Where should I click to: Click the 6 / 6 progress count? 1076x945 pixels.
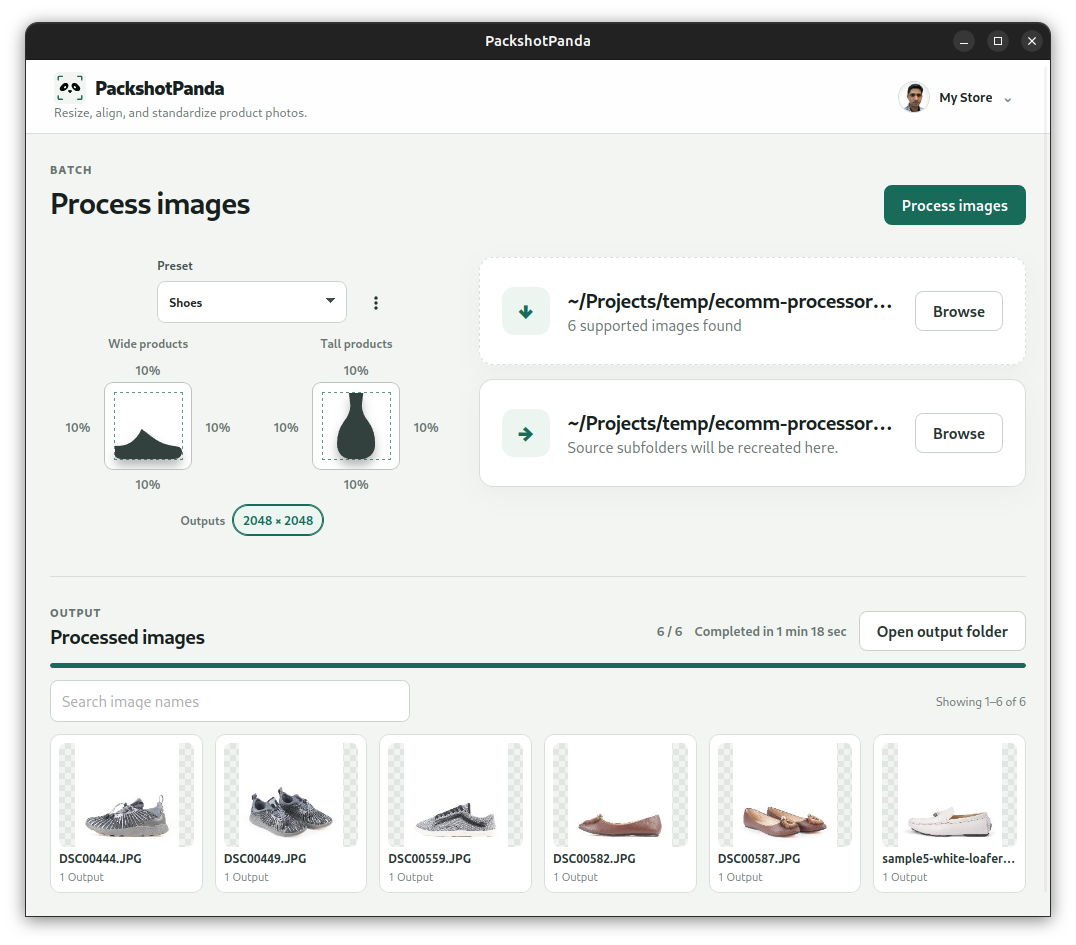click(x=669, y=631)
